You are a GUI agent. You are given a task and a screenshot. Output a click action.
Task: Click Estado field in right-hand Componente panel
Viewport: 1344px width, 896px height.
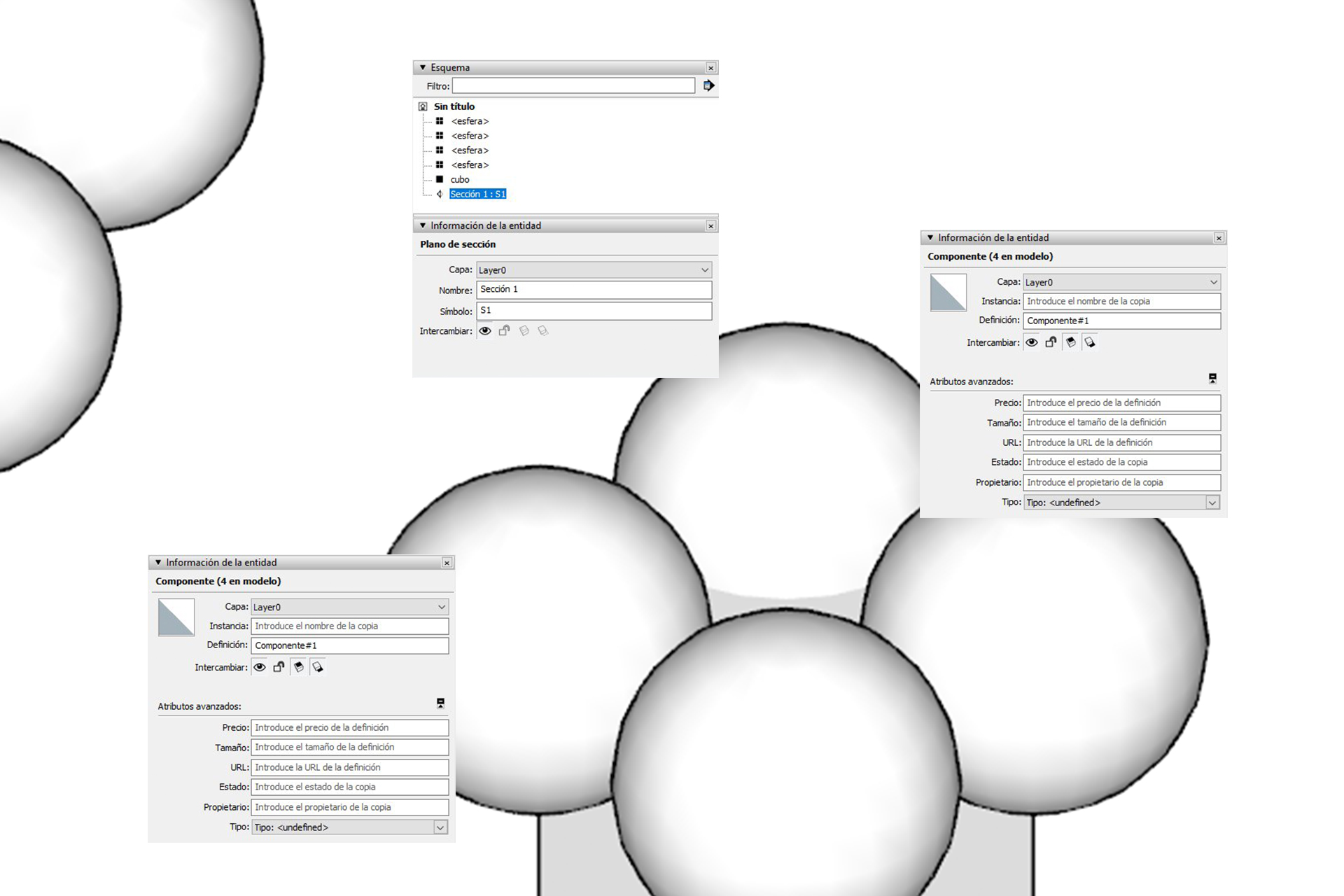click(x=1121, y=462)
